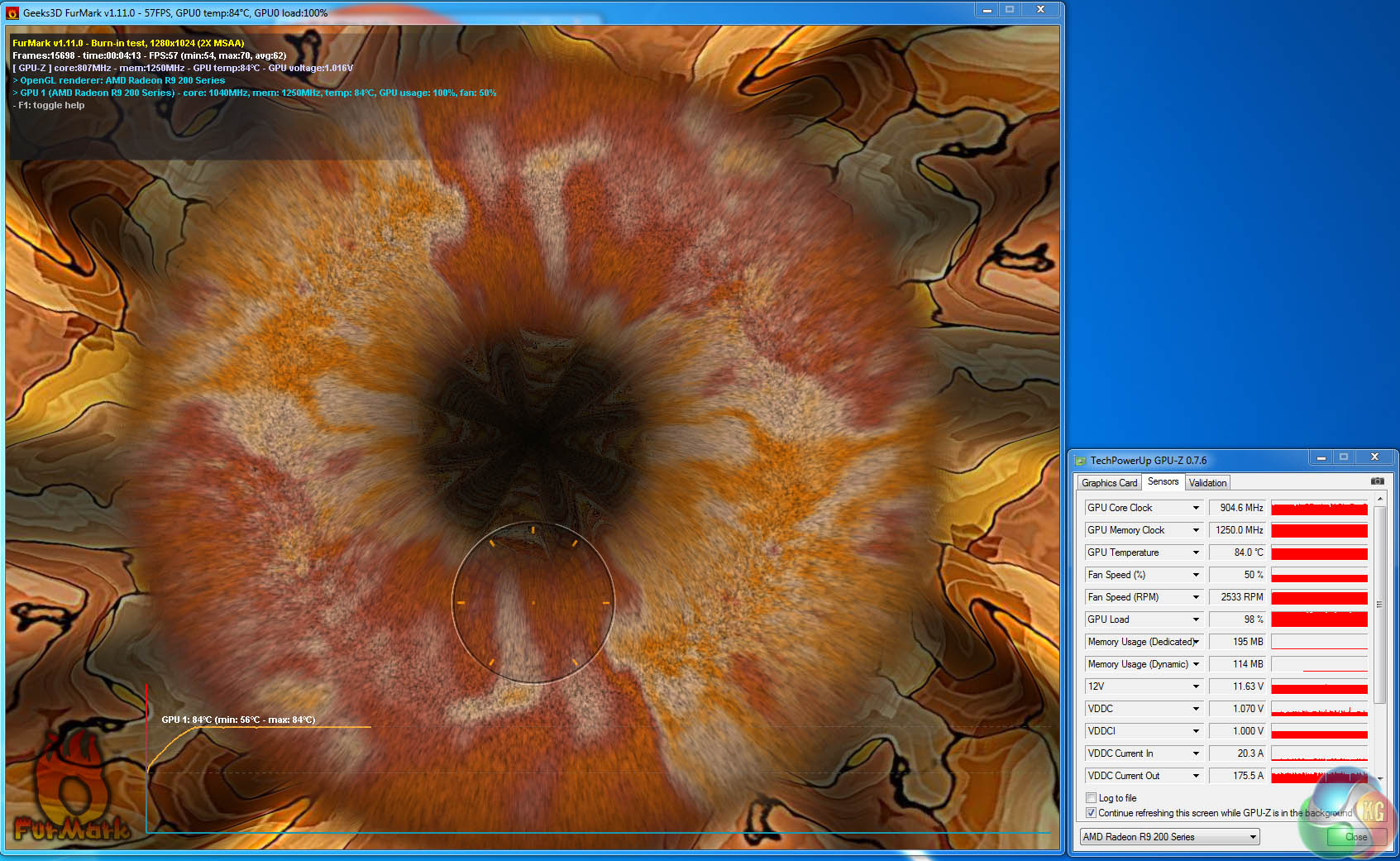Image resolution: width=1400 pixels, height=861 pixels.
Task: Click the 1250.0 MHz memory clock reading
Action: click(x=1237, y=530)
